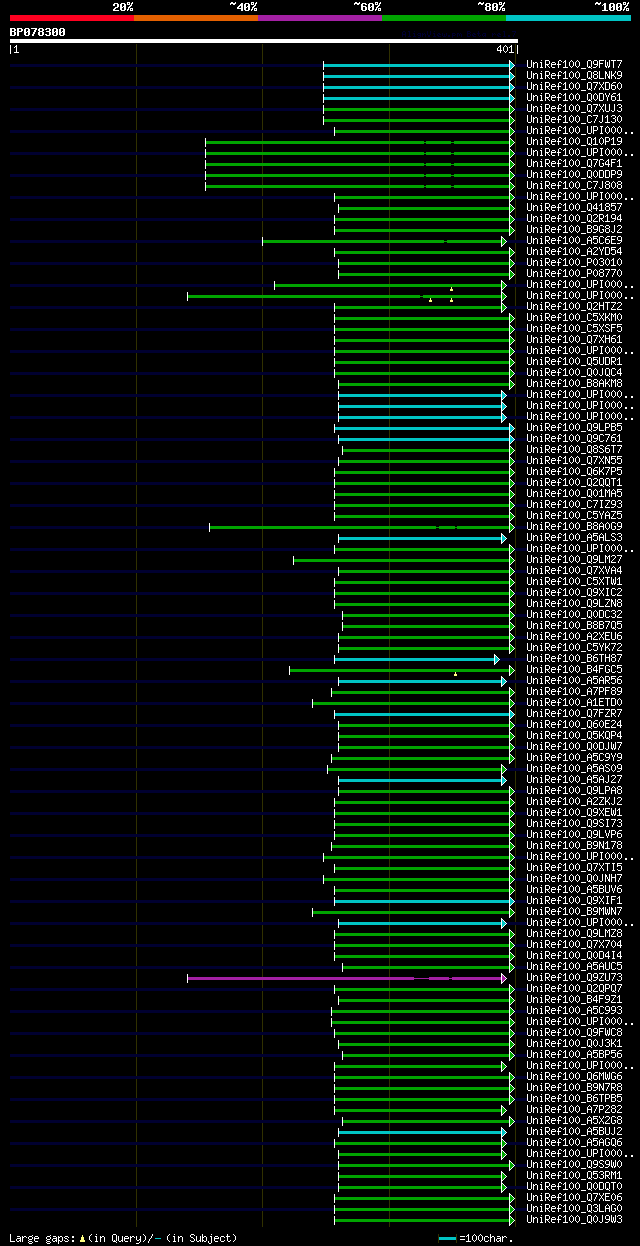The height and width of the screenshot is (1246, 640).
Task: Open hit UniRef100_Q0DY61
Action: click(574, 97)
